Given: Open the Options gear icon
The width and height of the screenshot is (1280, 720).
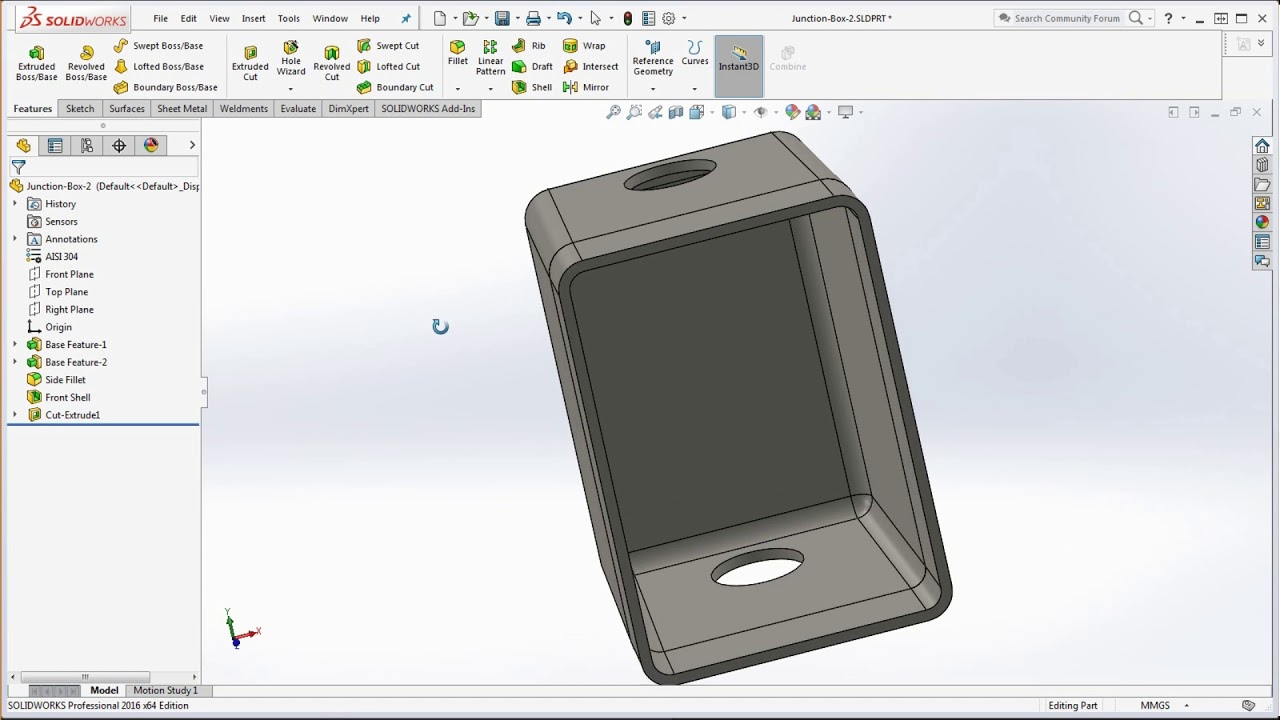Looking at the screenshot, I should (669, 18).
